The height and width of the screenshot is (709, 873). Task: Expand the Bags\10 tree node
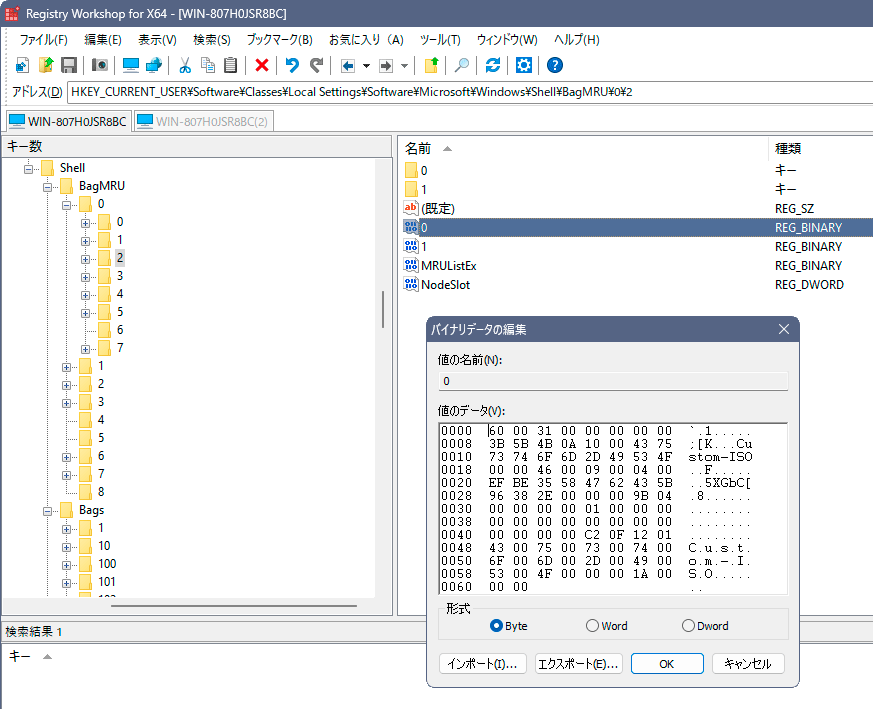[66, 547]
